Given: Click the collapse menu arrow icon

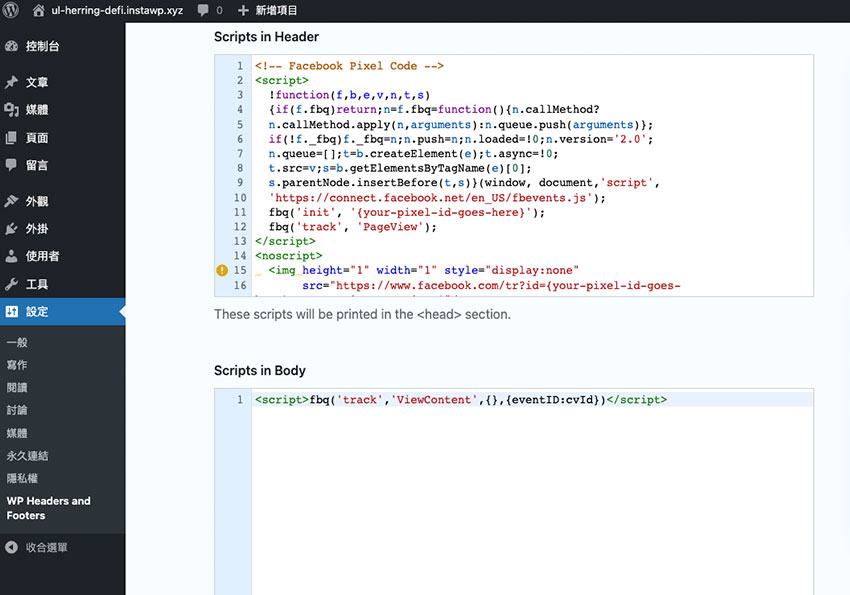Looking at the screenshot, I should coord(11,547).
